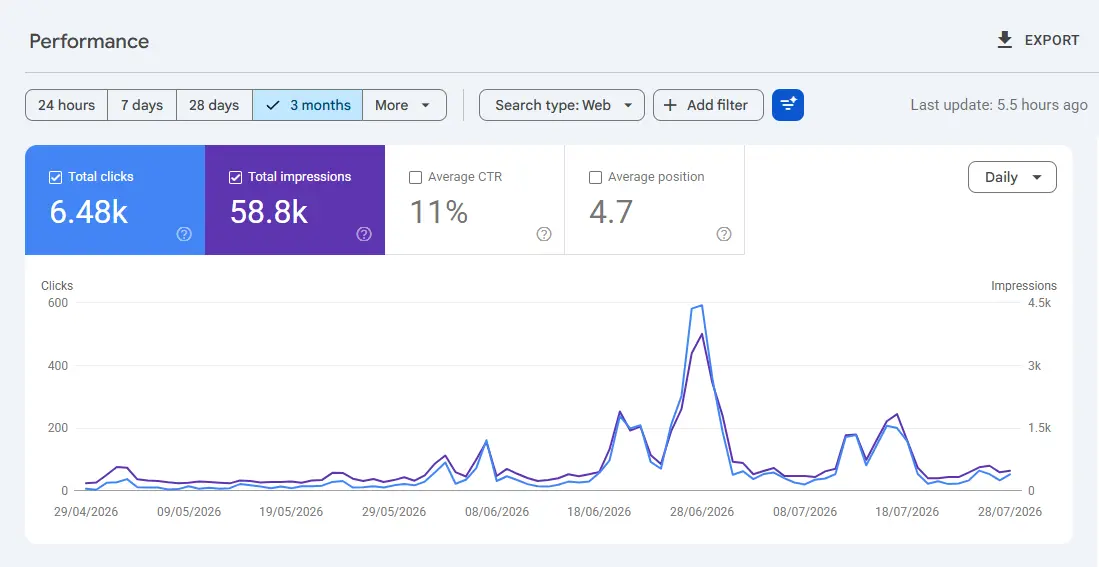Enable the Average CTR checkbox
The image size is (1099, 567).
pos(415,177)
